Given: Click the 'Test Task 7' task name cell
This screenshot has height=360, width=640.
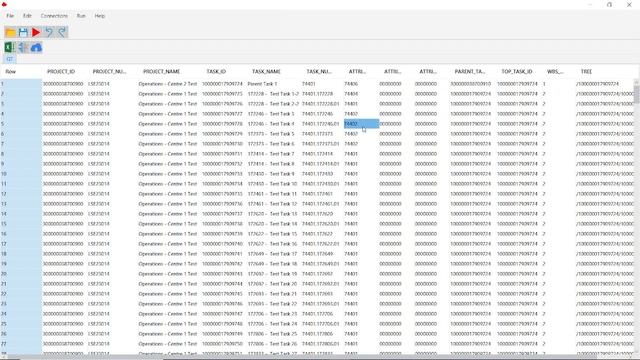Looking at the screenshot, I should [x=271, y=154].
